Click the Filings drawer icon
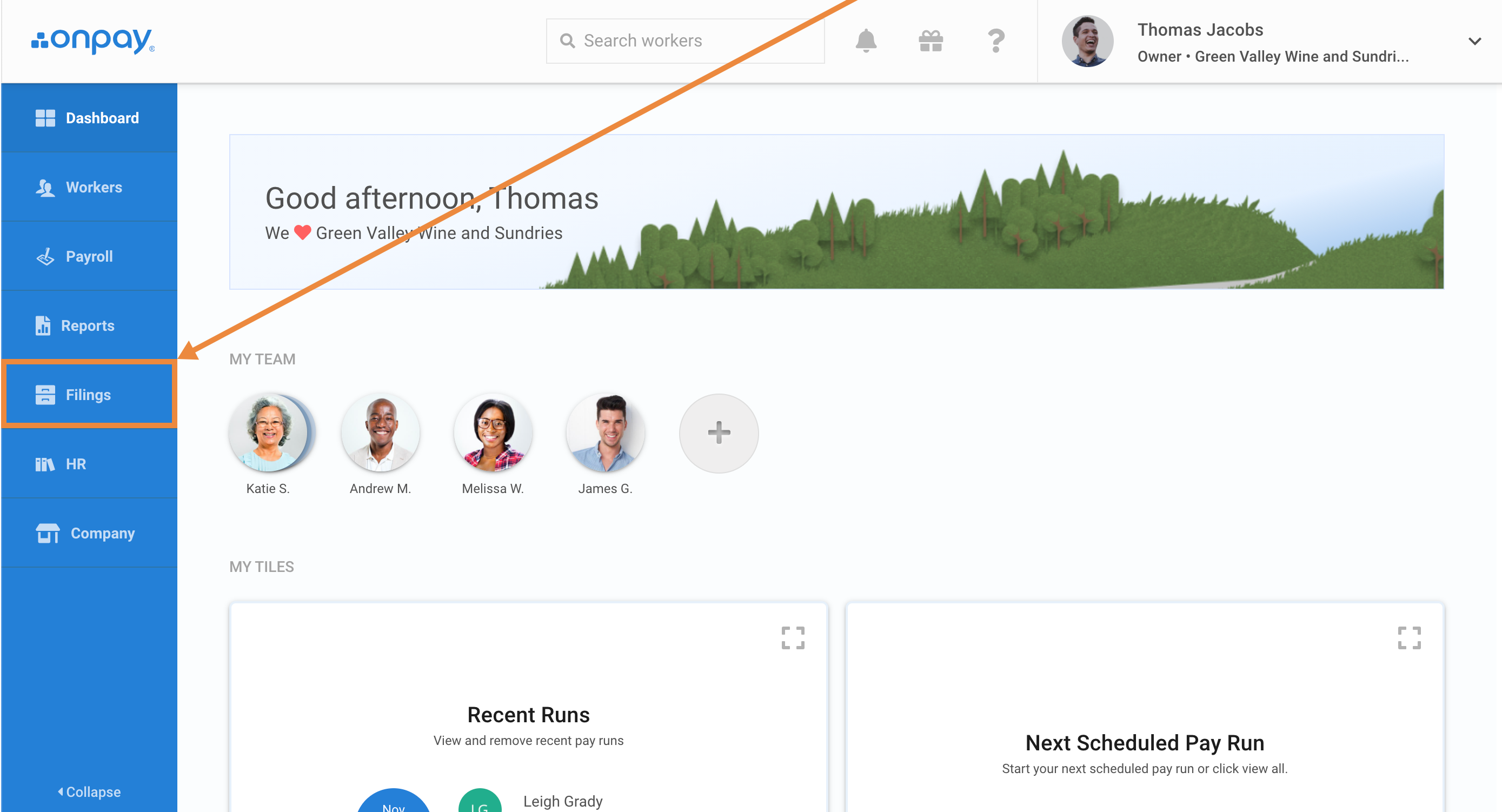Viewport: 1502px width, 812px height. click(45, 395)
